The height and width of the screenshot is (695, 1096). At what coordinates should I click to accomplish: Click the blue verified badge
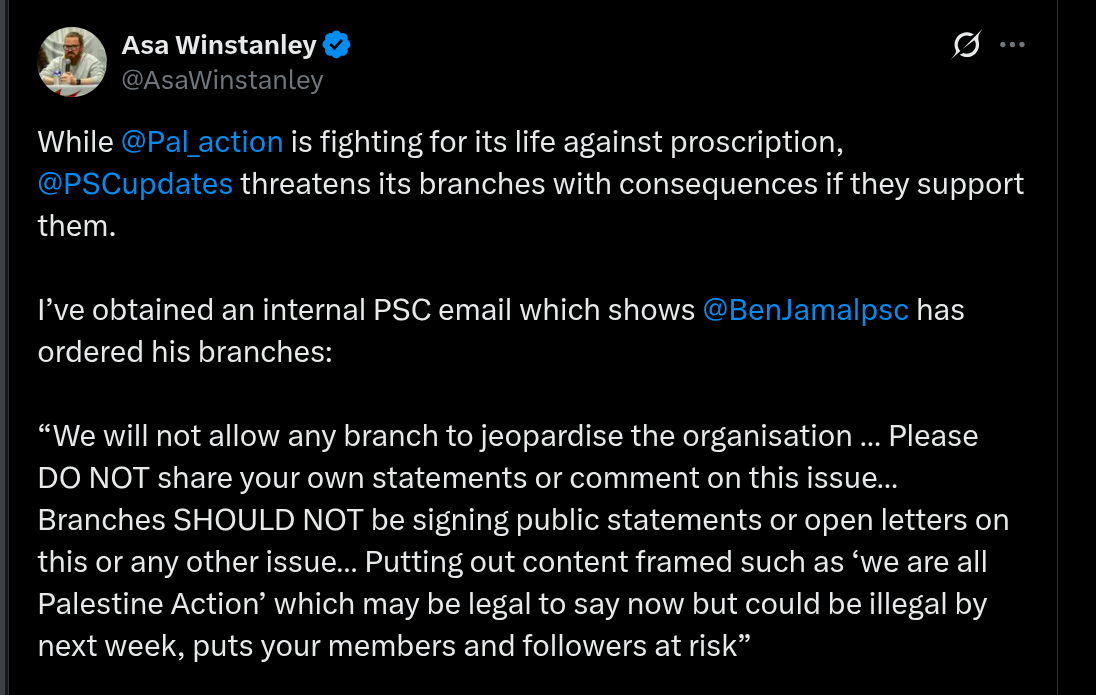336,45
